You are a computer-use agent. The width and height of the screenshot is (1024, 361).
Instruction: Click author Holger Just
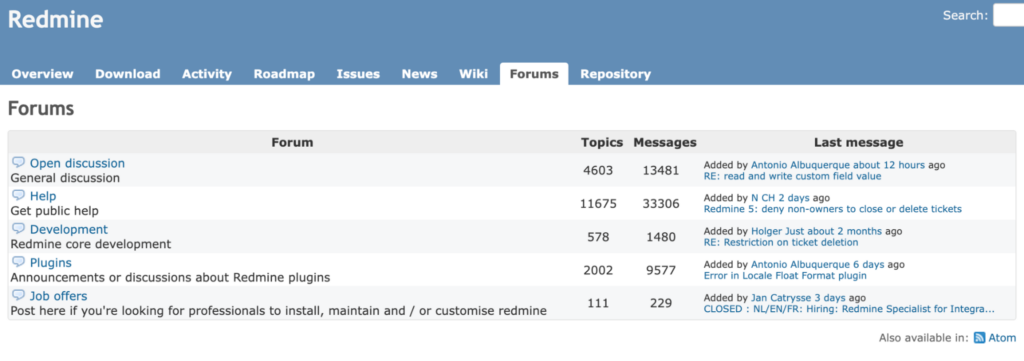(x=778, y=231)
